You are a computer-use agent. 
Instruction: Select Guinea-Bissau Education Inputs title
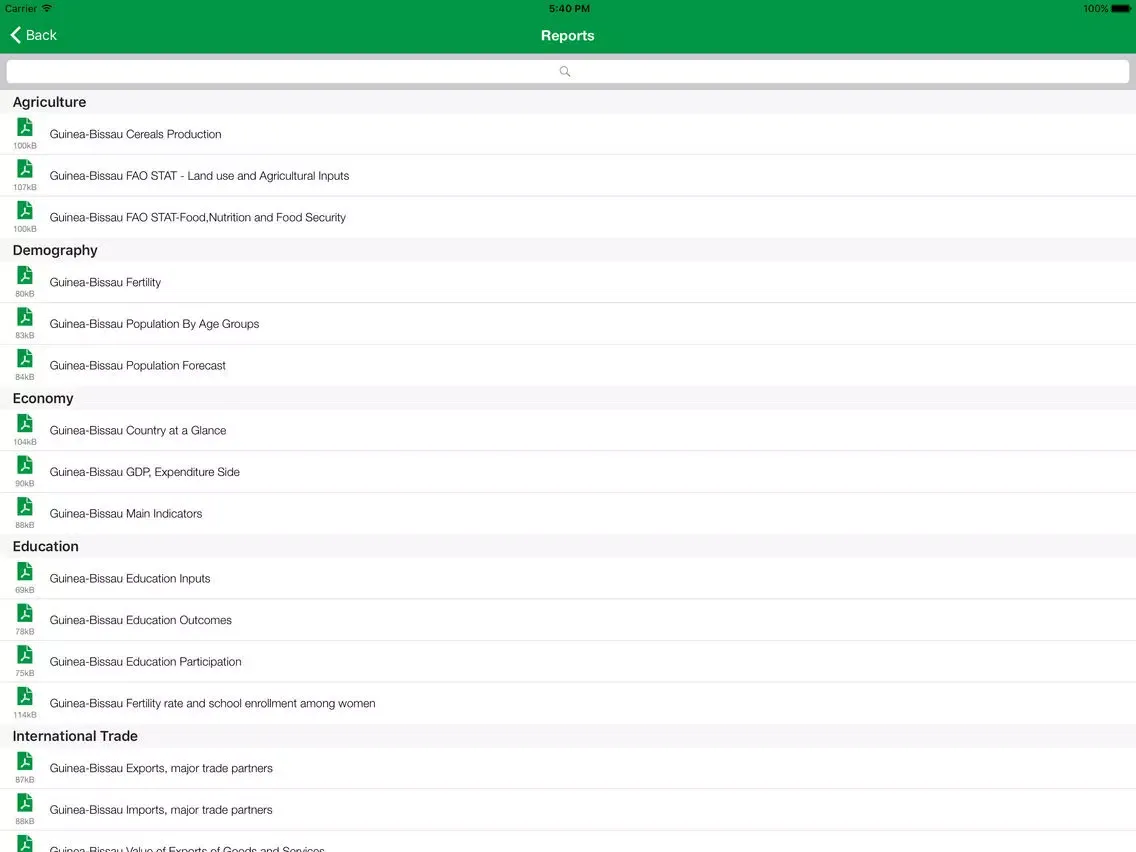pos(130,578)
